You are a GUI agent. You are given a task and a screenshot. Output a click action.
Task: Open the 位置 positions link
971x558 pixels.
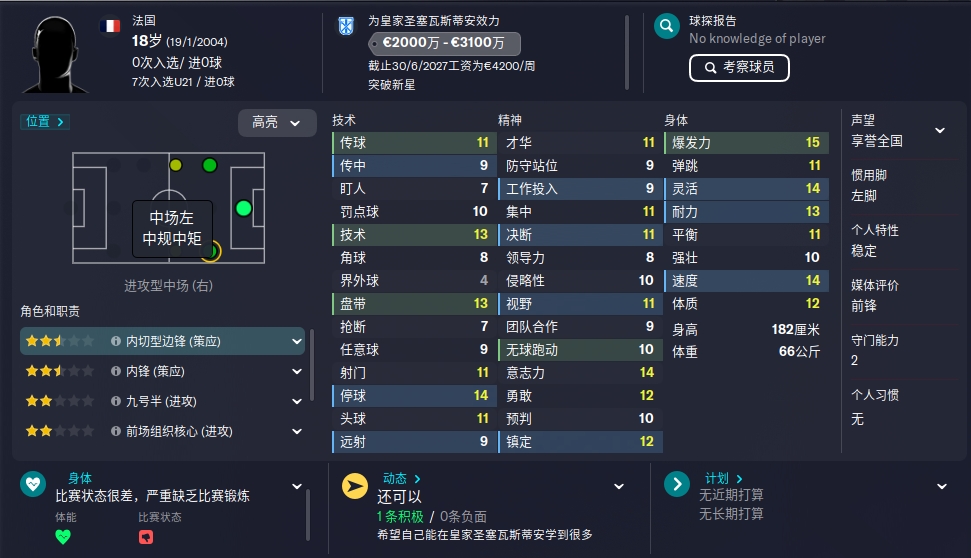click(x=45, y=121)
